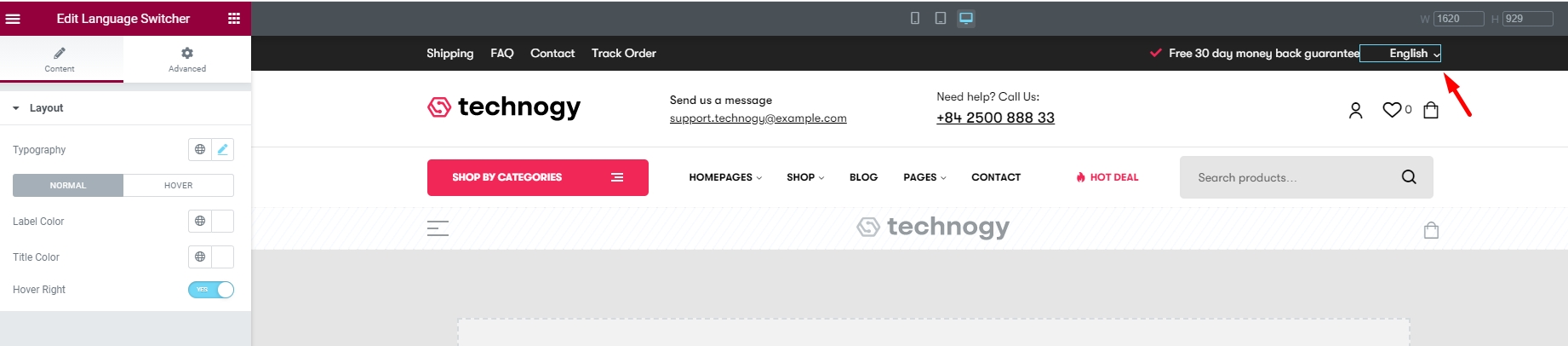Switch to the Advanced tab
The height and width of the screenshot is (346, 1568).
[x=187, y=59]
